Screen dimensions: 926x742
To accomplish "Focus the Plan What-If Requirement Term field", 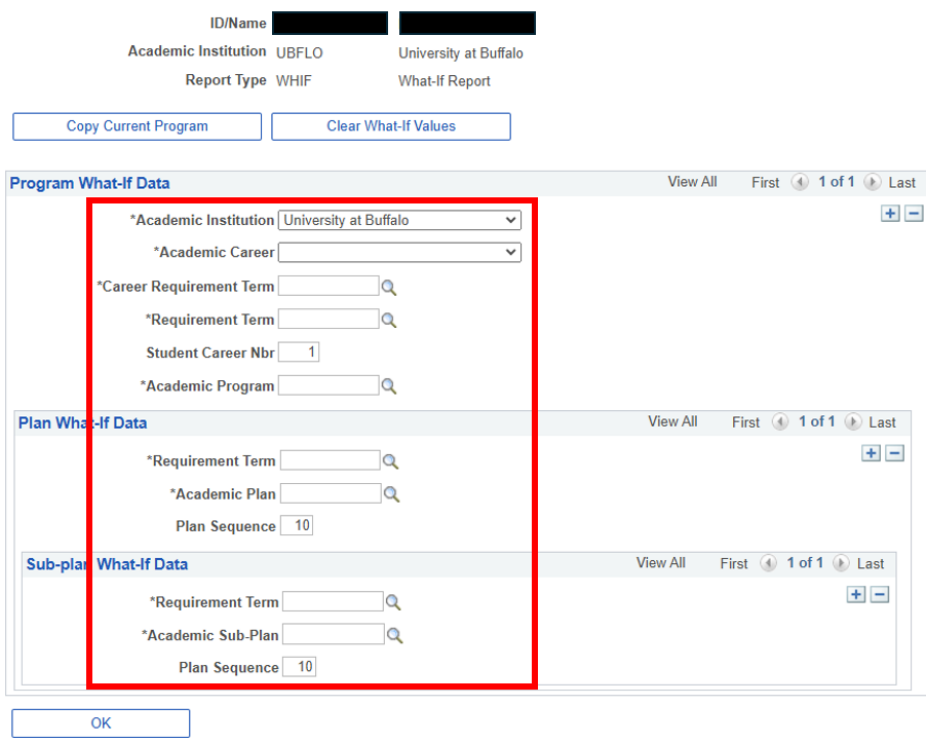I will tap(330, 460).
